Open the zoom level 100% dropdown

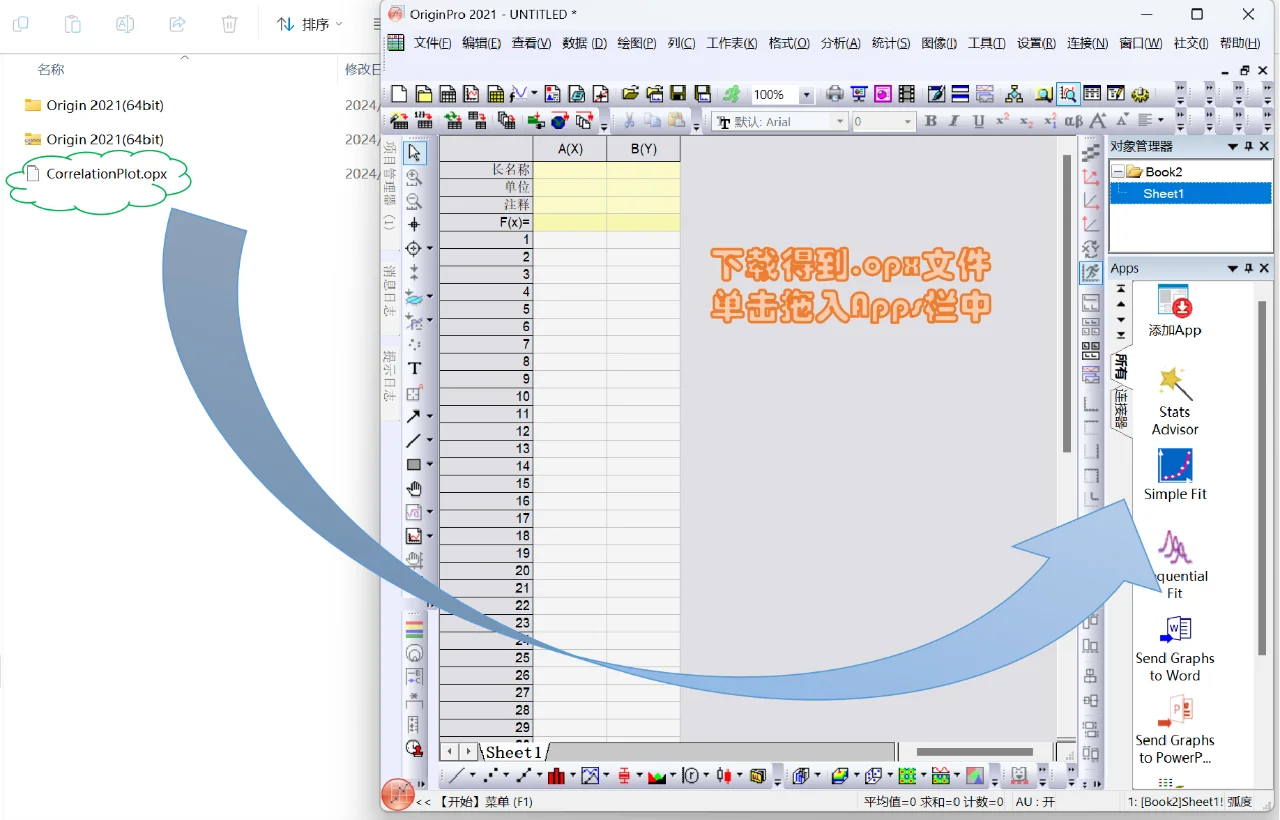[806, 95]
